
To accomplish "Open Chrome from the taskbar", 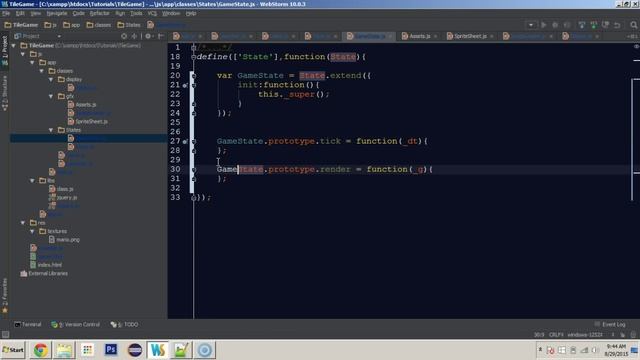I will click(40, 350).
